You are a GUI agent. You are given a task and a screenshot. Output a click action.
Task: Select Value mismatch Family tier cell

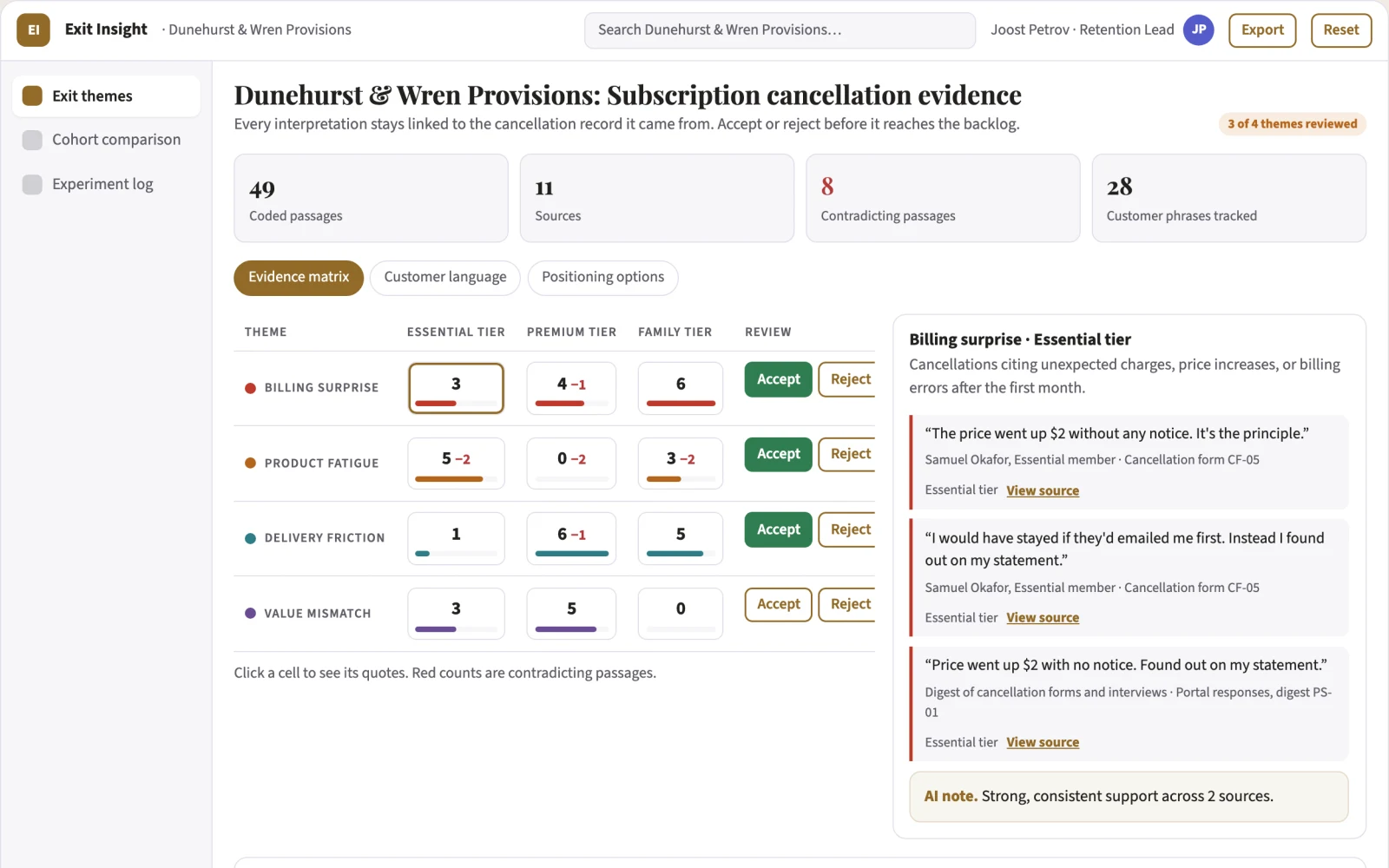681,614
